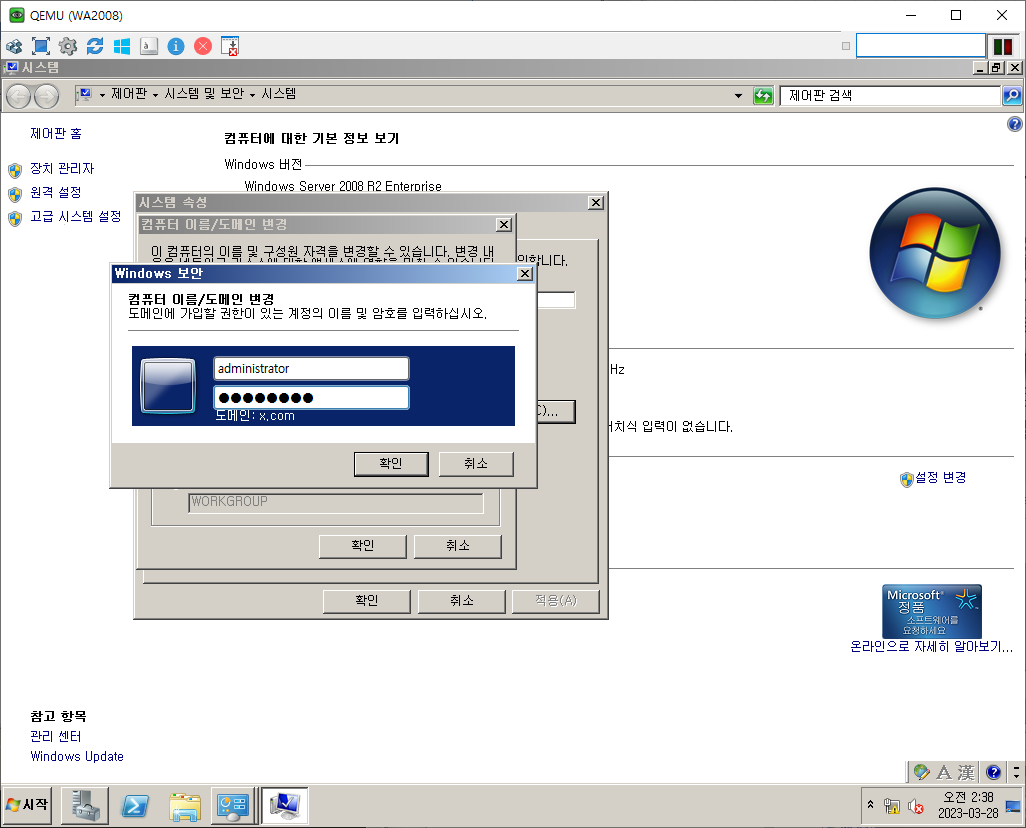Open the blue help question mark icon

[1014, 124]
